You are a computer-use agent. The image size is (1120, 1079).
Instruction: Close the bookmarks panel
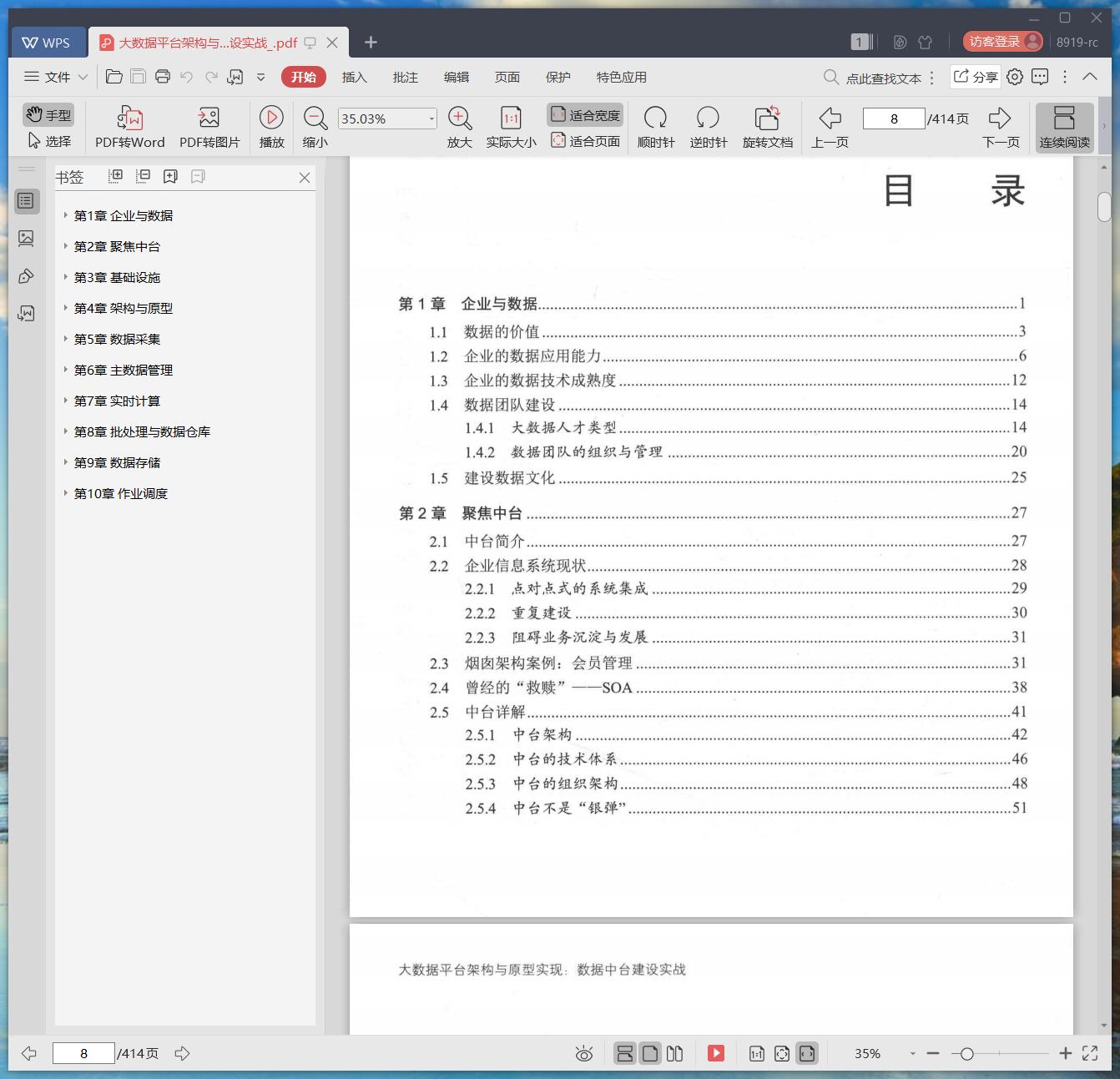click(305, 178)
